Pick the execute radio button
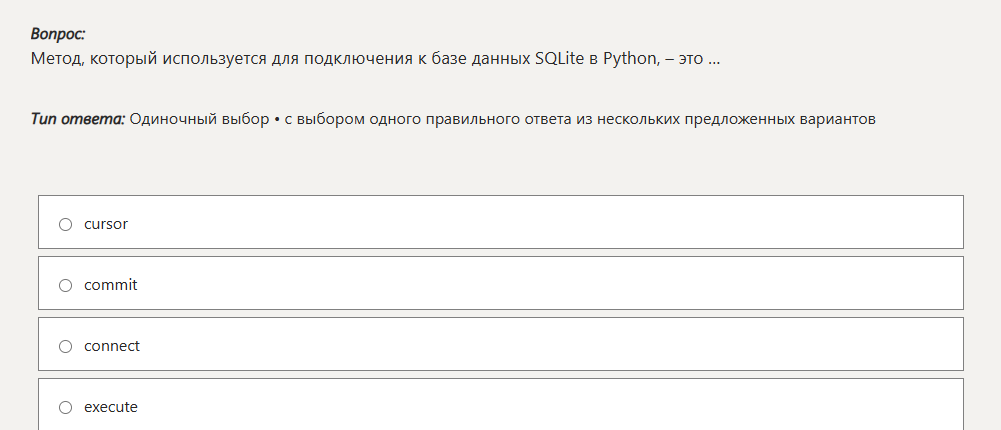 [66, 407]
